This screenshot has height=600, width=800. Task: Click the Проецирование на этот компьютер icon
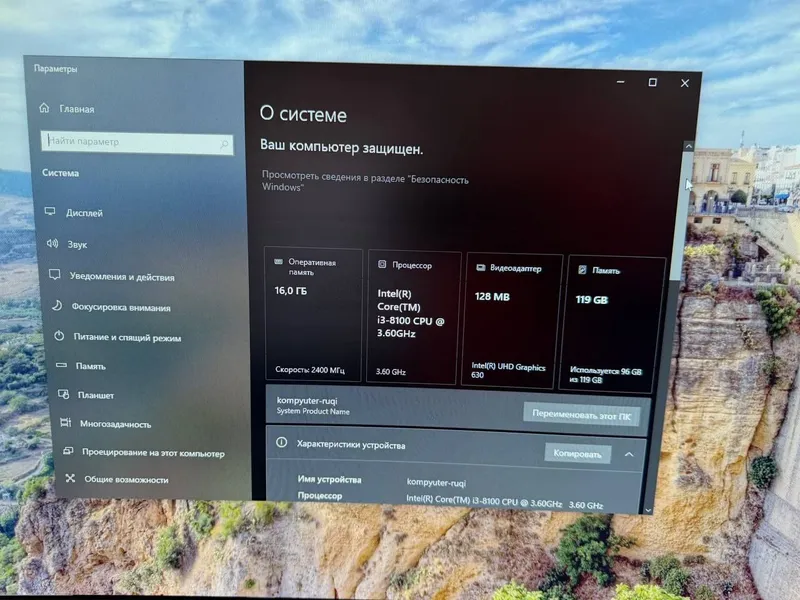[68, 451]
